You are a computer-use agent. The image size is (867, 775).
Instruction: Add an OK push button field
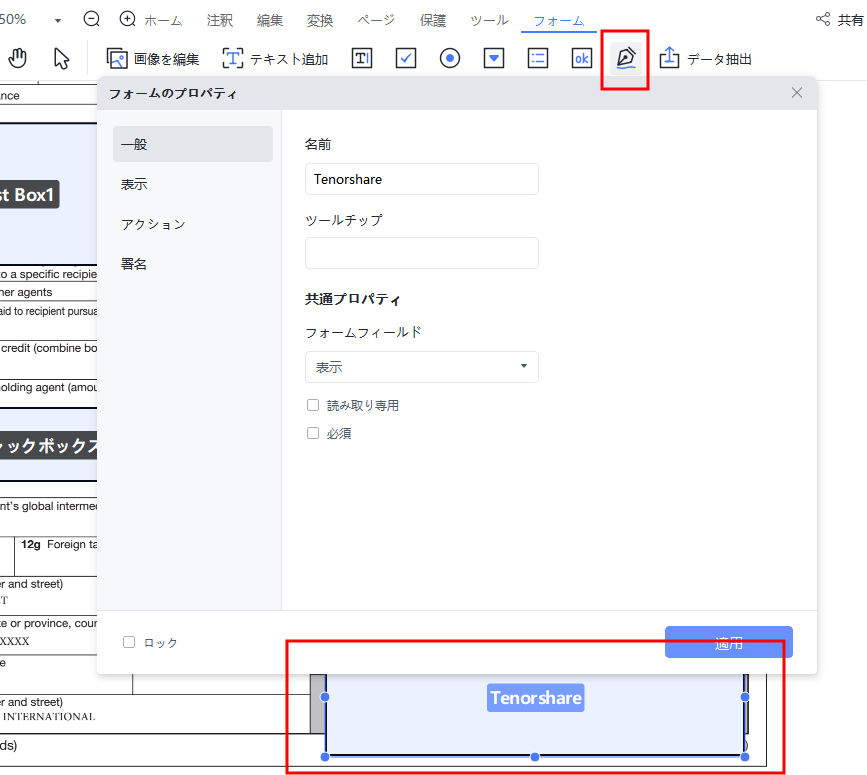pyautogui.click(x=582, y=58)
